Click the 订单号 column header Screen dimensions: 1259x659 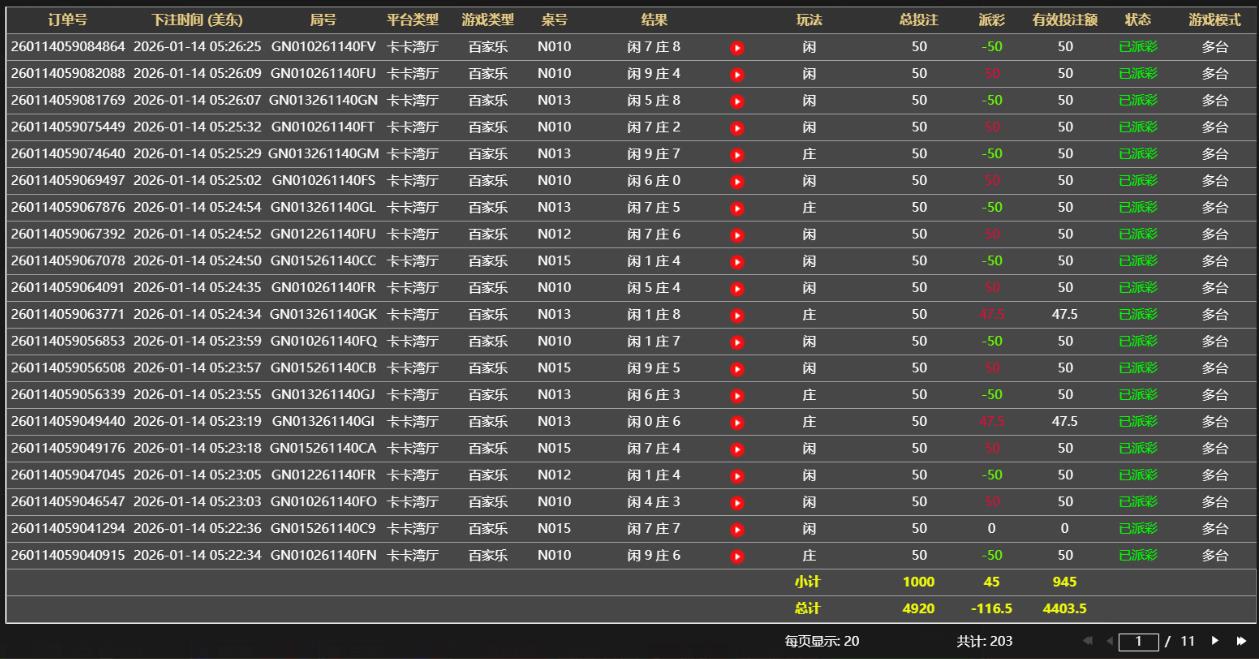(x=68, y=20)
